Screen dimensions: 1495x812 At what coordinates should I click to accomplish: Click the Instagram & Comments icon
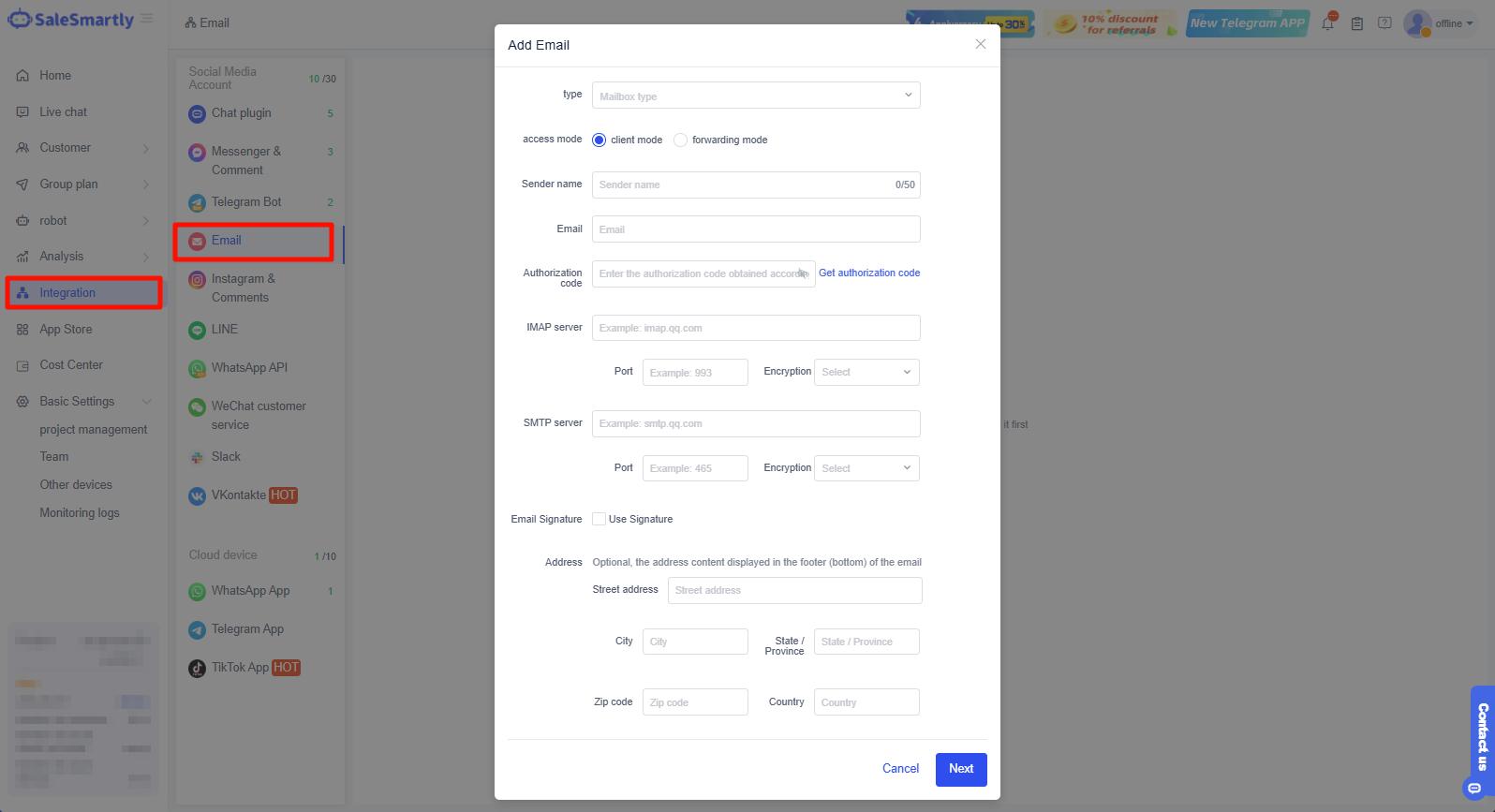pos(197,279)
